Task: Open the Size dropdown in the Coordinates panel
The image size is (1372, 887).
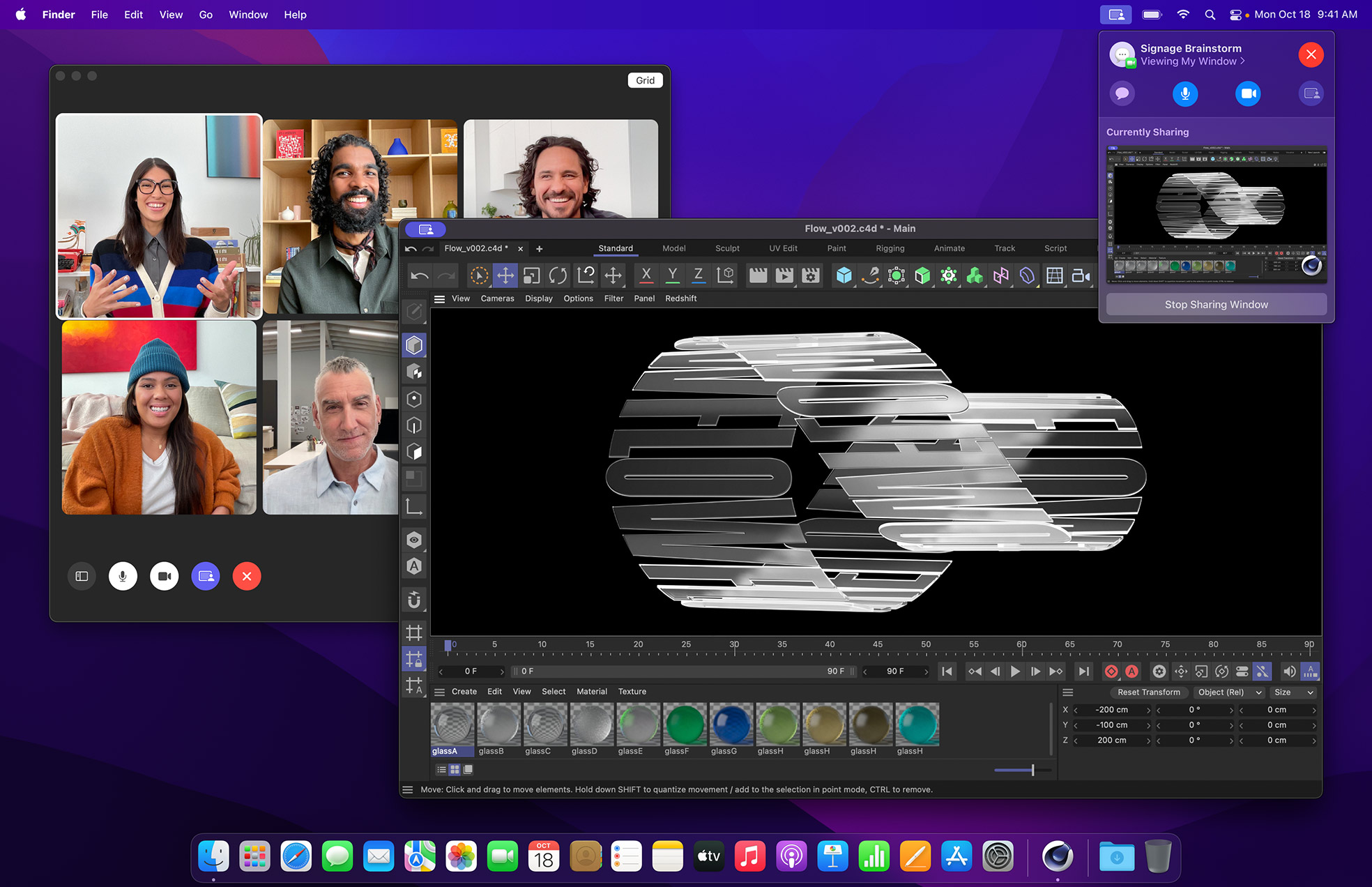Action: tap(1293, 692)
